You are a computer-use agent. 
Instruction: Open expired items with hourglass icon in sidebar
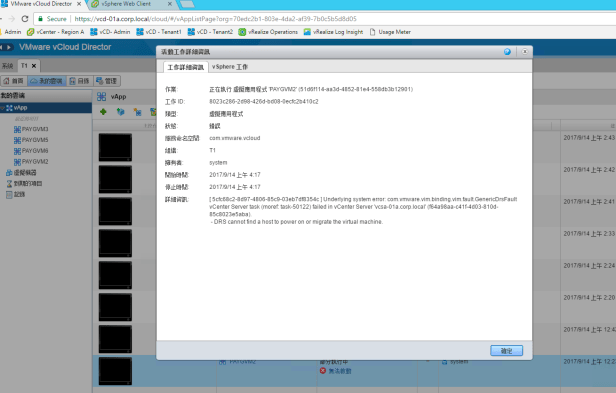click(24, 184)
